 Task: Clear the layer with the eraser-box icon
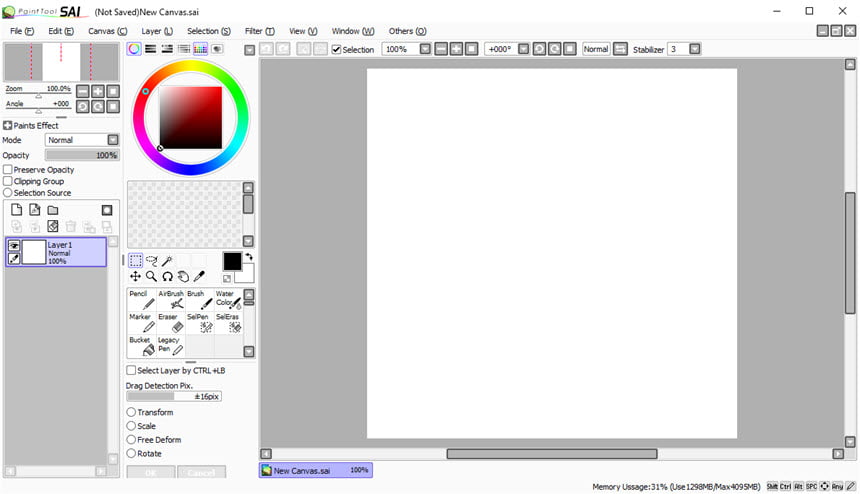53,226
